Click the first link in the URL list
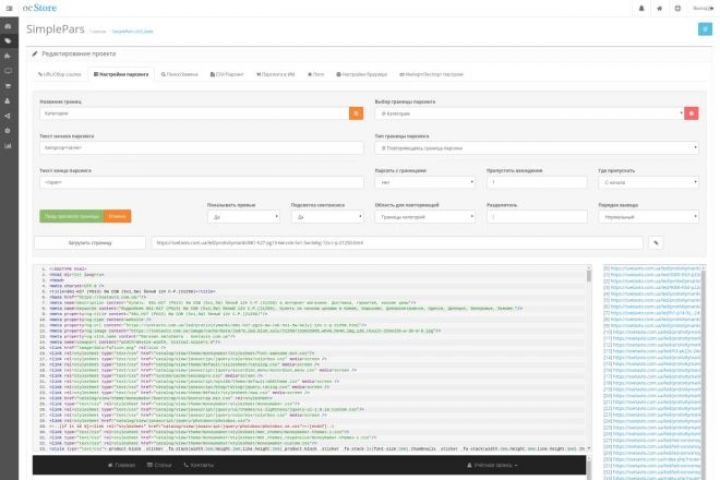The height and width of the screenshot is (480, 720). click(652, 268)
